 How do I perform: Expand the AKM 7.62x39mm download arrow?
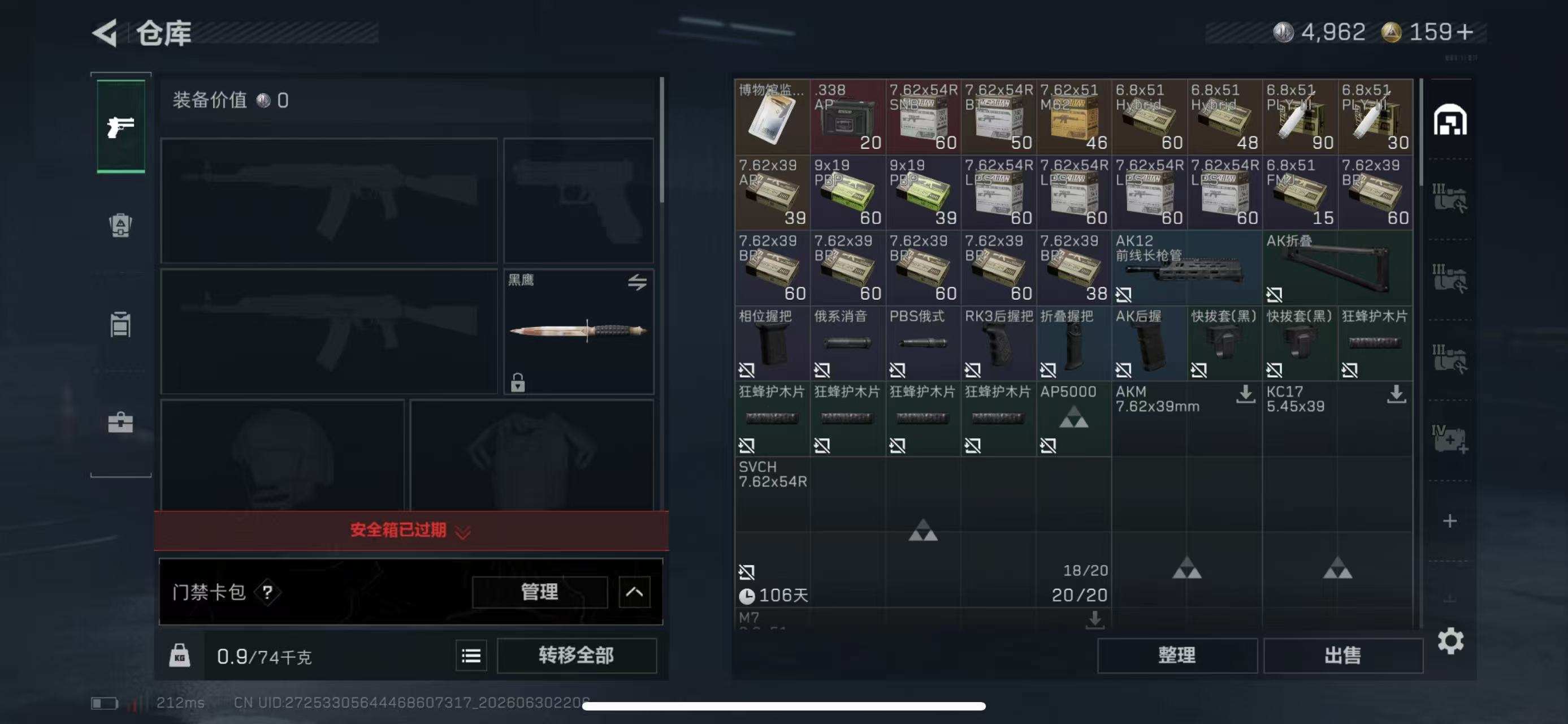click(1245, 395)
